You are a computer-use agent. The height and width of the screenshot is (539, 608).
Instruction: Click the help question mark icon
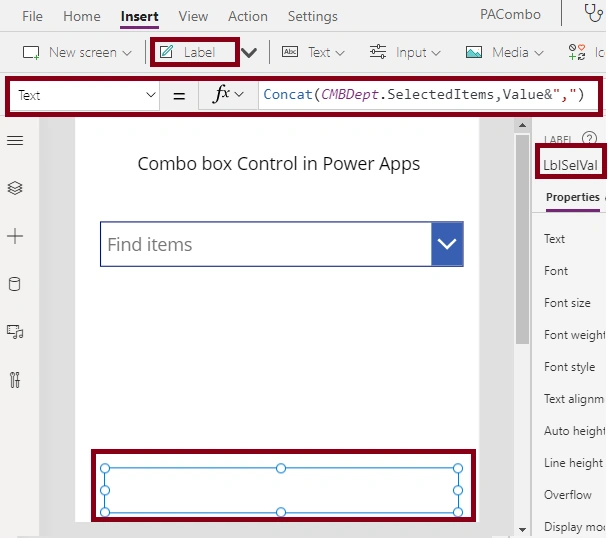(x=589, y=138)
